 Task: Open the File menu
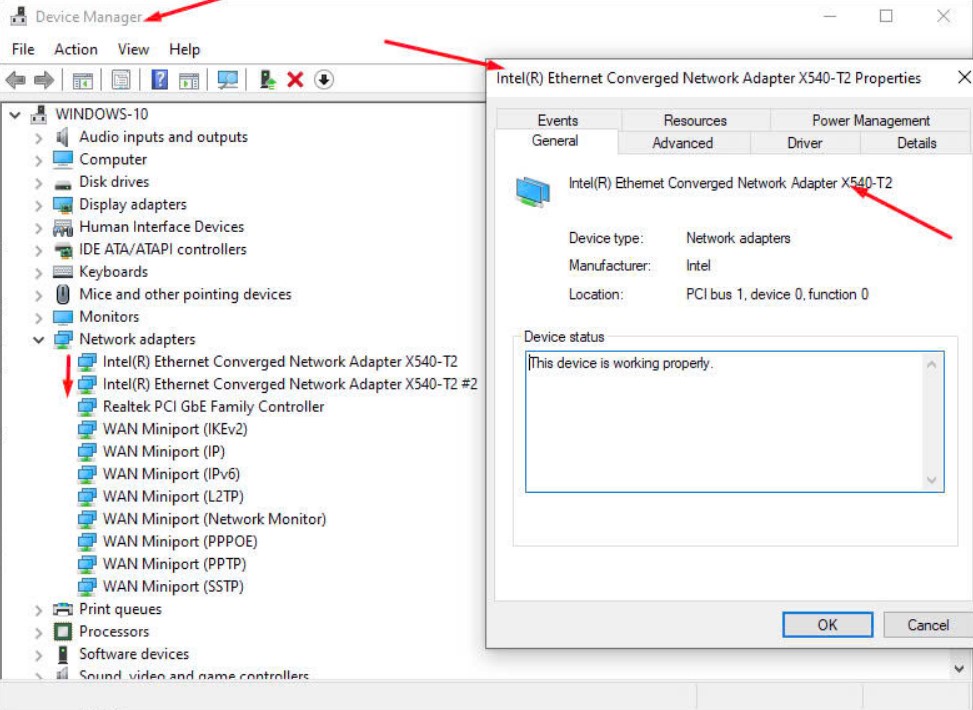(23, 49)
